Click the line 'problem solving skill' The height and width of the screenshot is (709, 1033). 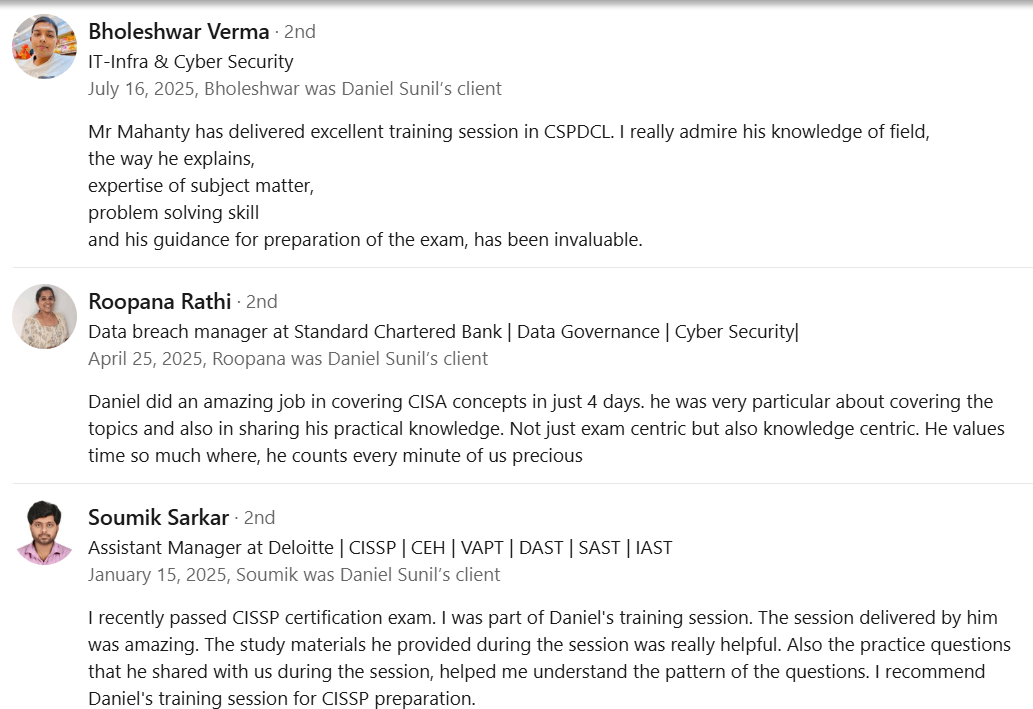[x=173, y=212]
